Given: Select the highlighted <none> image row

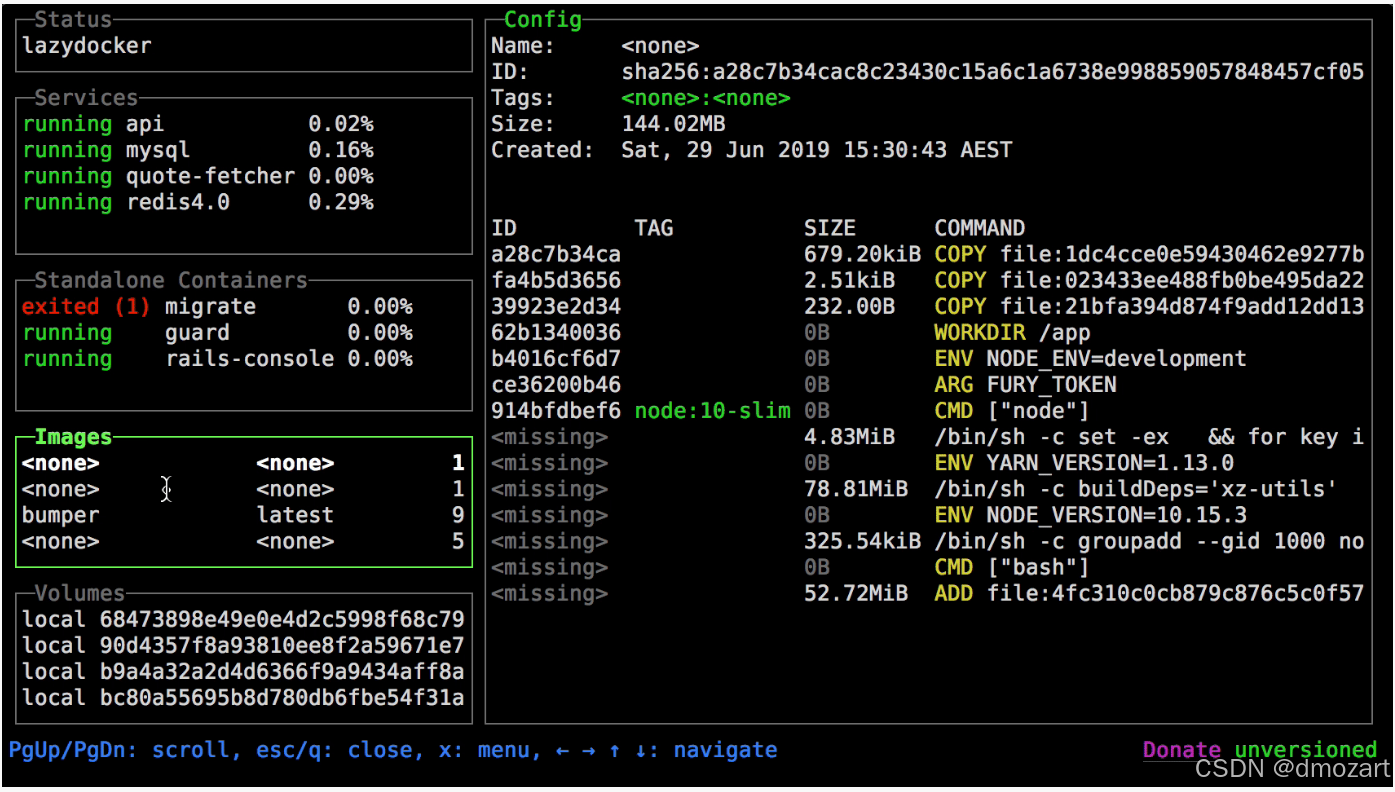Looking at the screenshot, I should click(x=243, y=463).
